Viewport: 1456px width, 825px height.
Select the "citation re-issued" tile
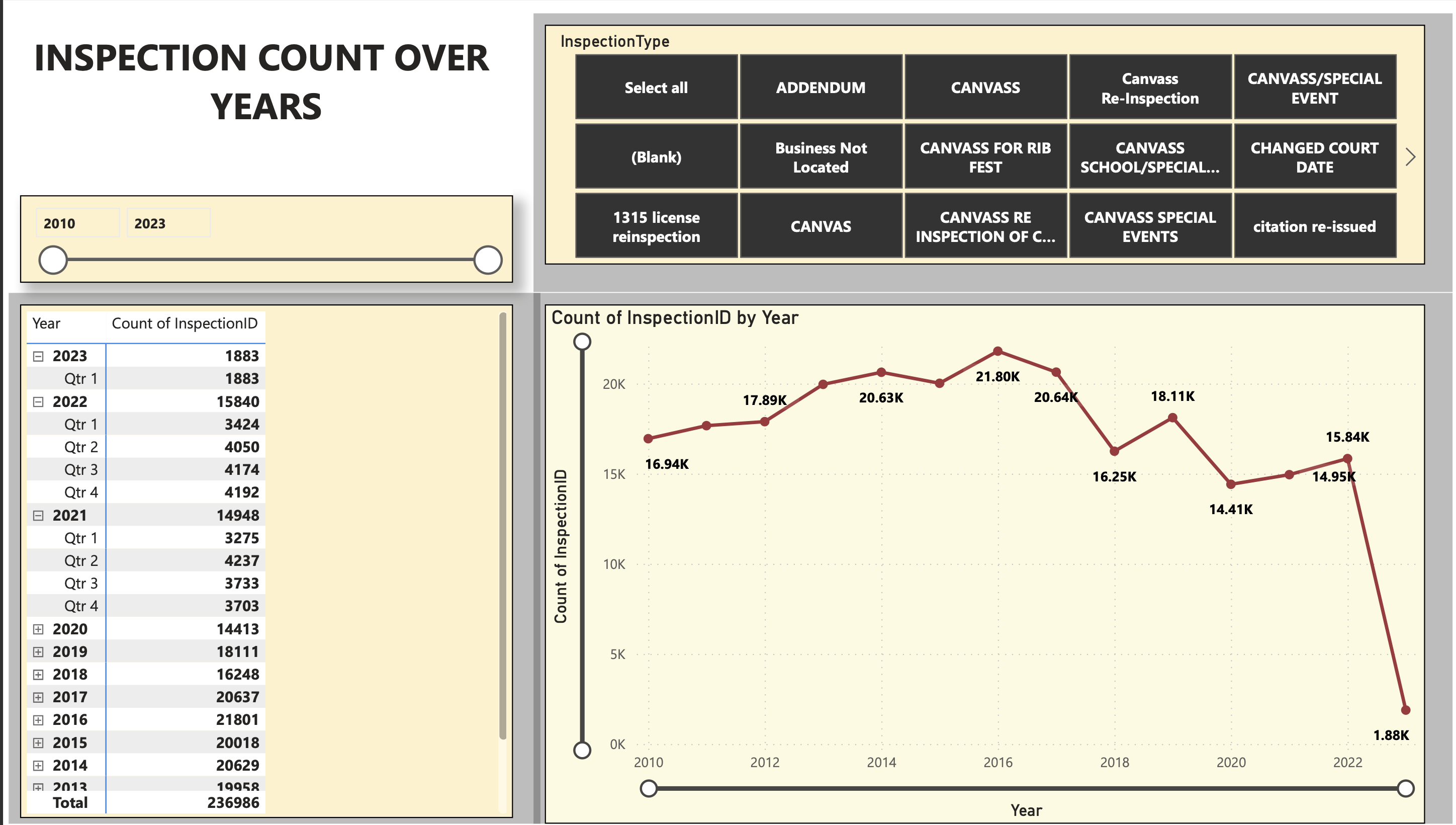pyautogui.click(x=1314, y=226)
